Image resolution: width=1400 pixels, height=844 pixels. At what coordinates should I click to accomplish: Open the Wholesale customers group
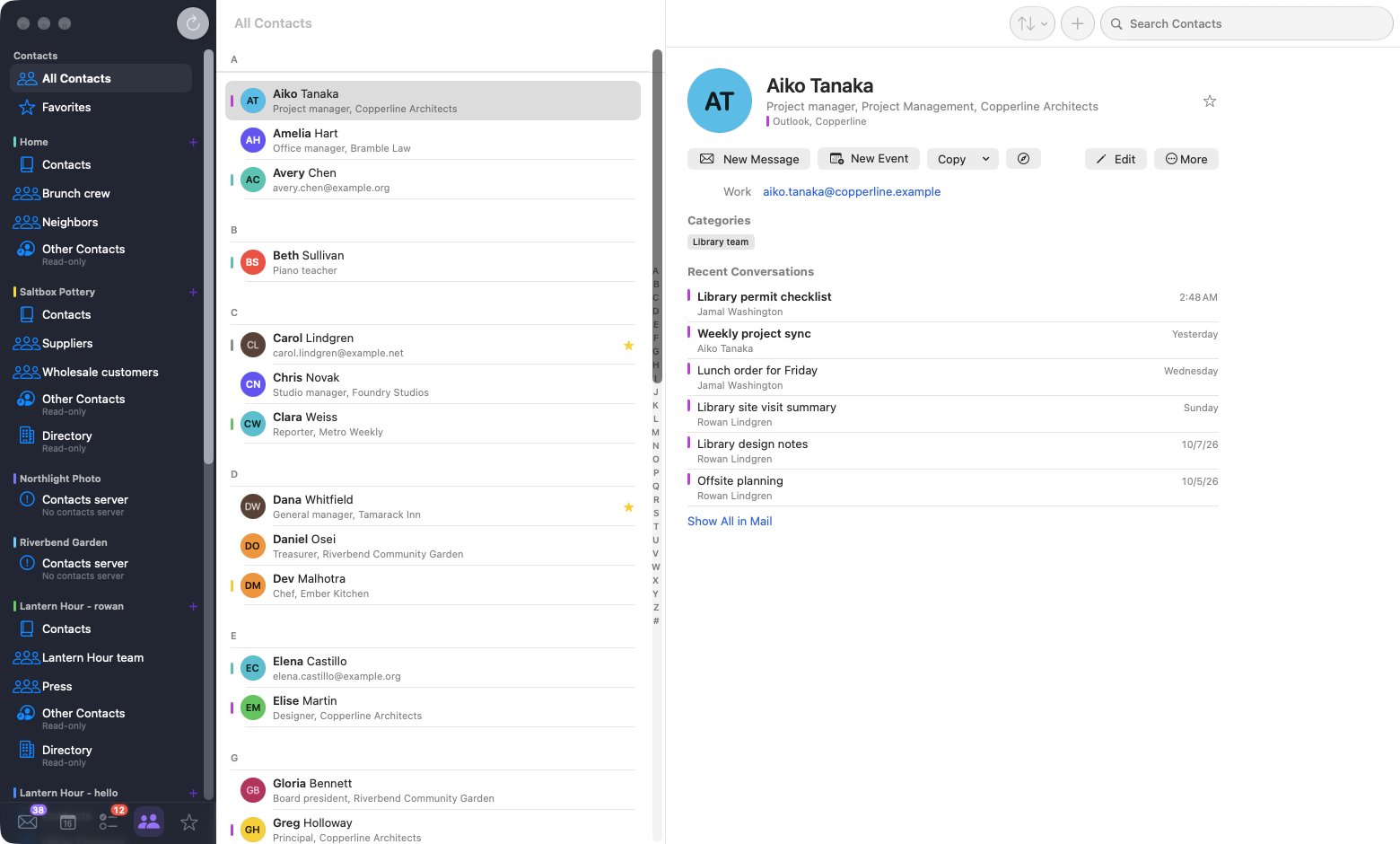point(101,372)
